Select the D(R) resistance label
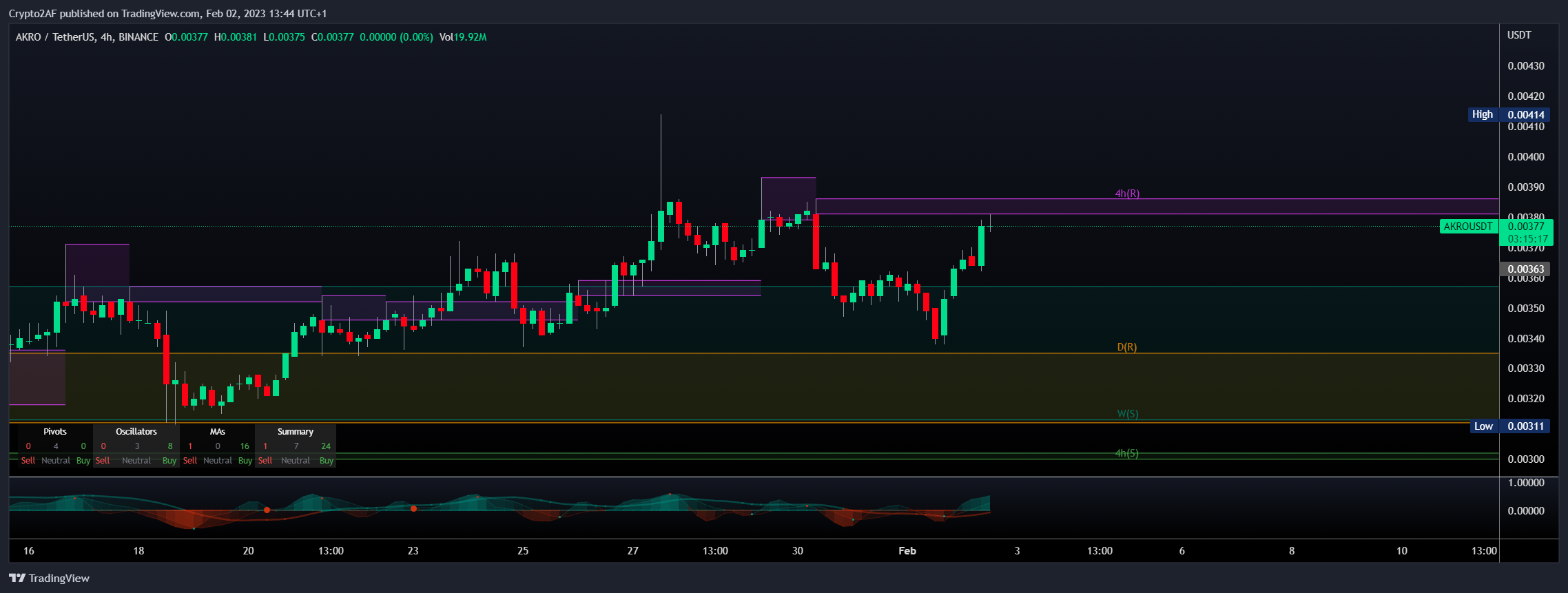1568x593 pixels. [1127, 347]
